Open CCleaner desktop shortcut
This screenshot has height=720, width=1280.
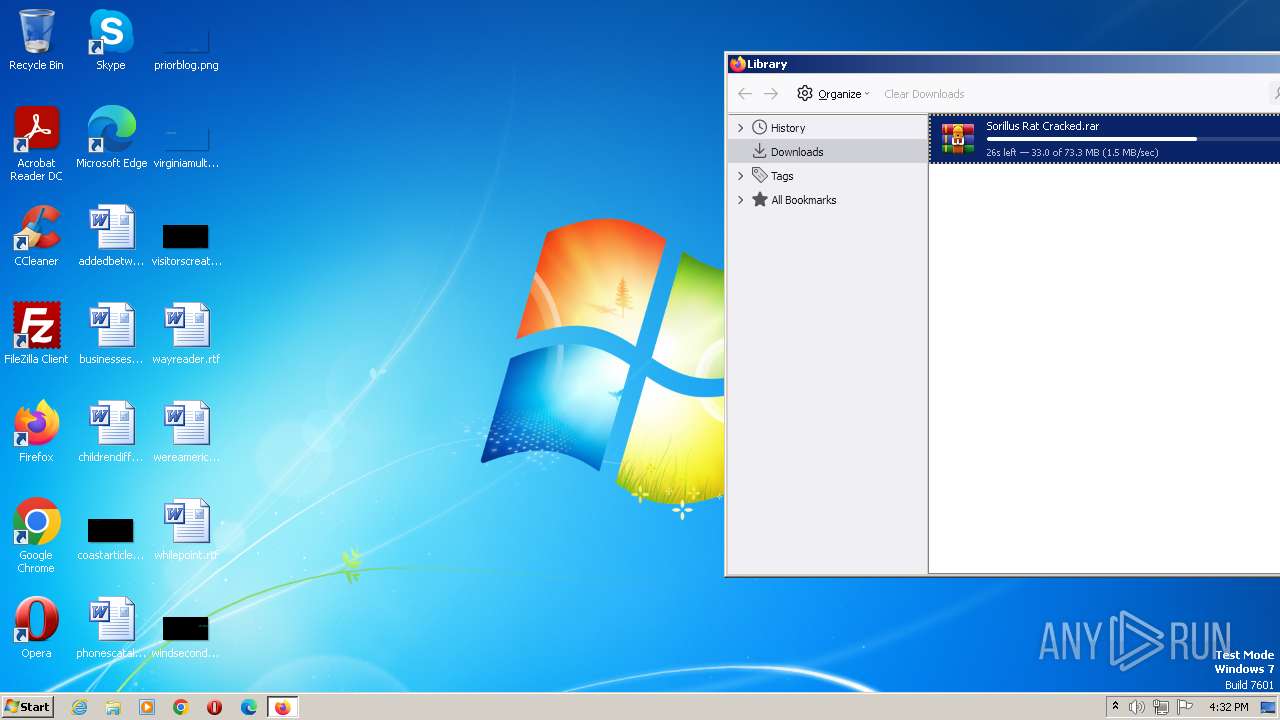tap(36, 236)
